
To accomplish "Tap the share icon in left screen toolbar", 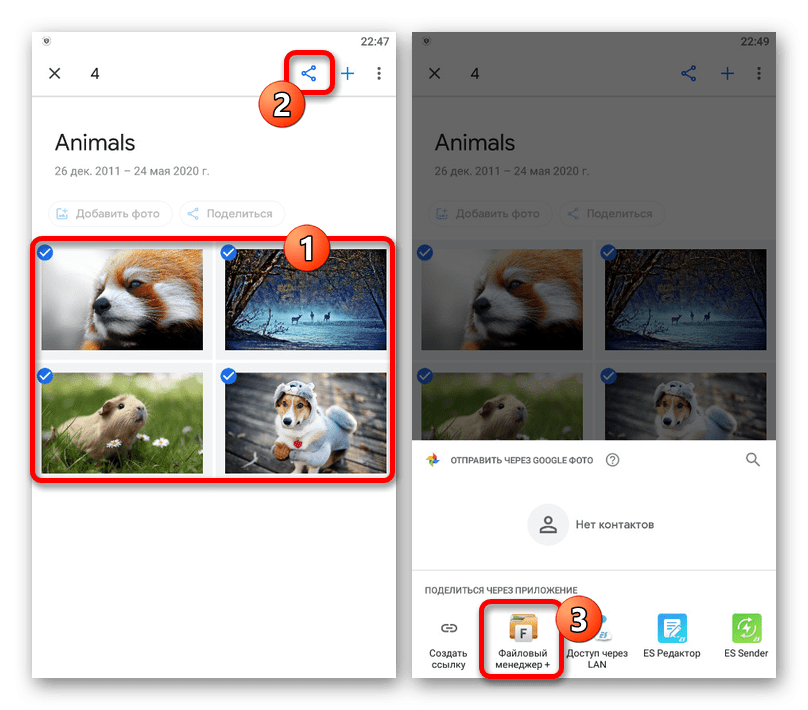I will [x=310, y=73].
